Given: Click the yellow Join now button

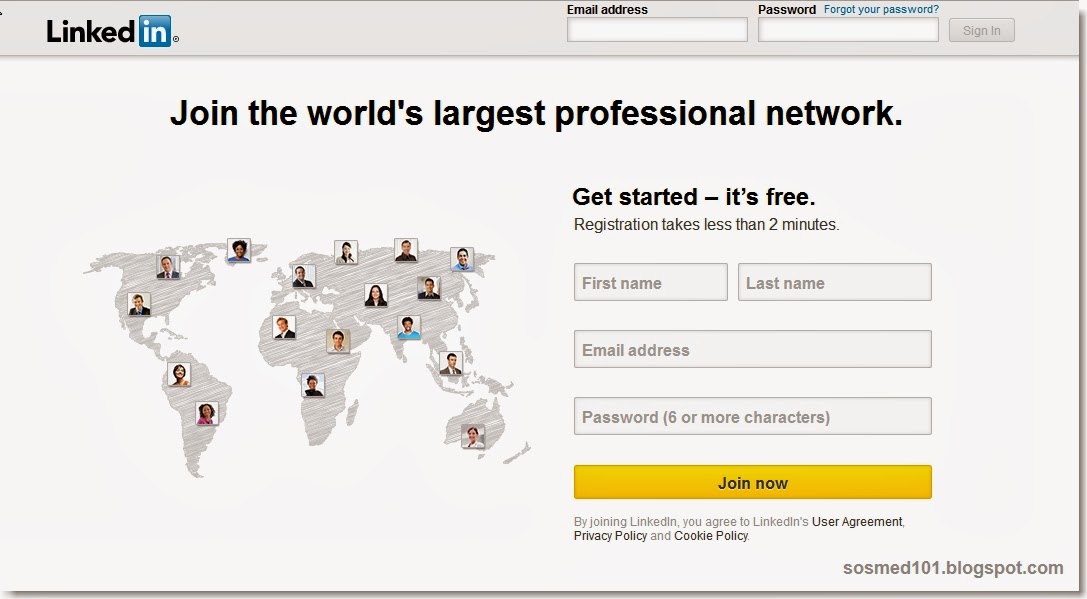Looking at the screenshot, I should point(752,483).
